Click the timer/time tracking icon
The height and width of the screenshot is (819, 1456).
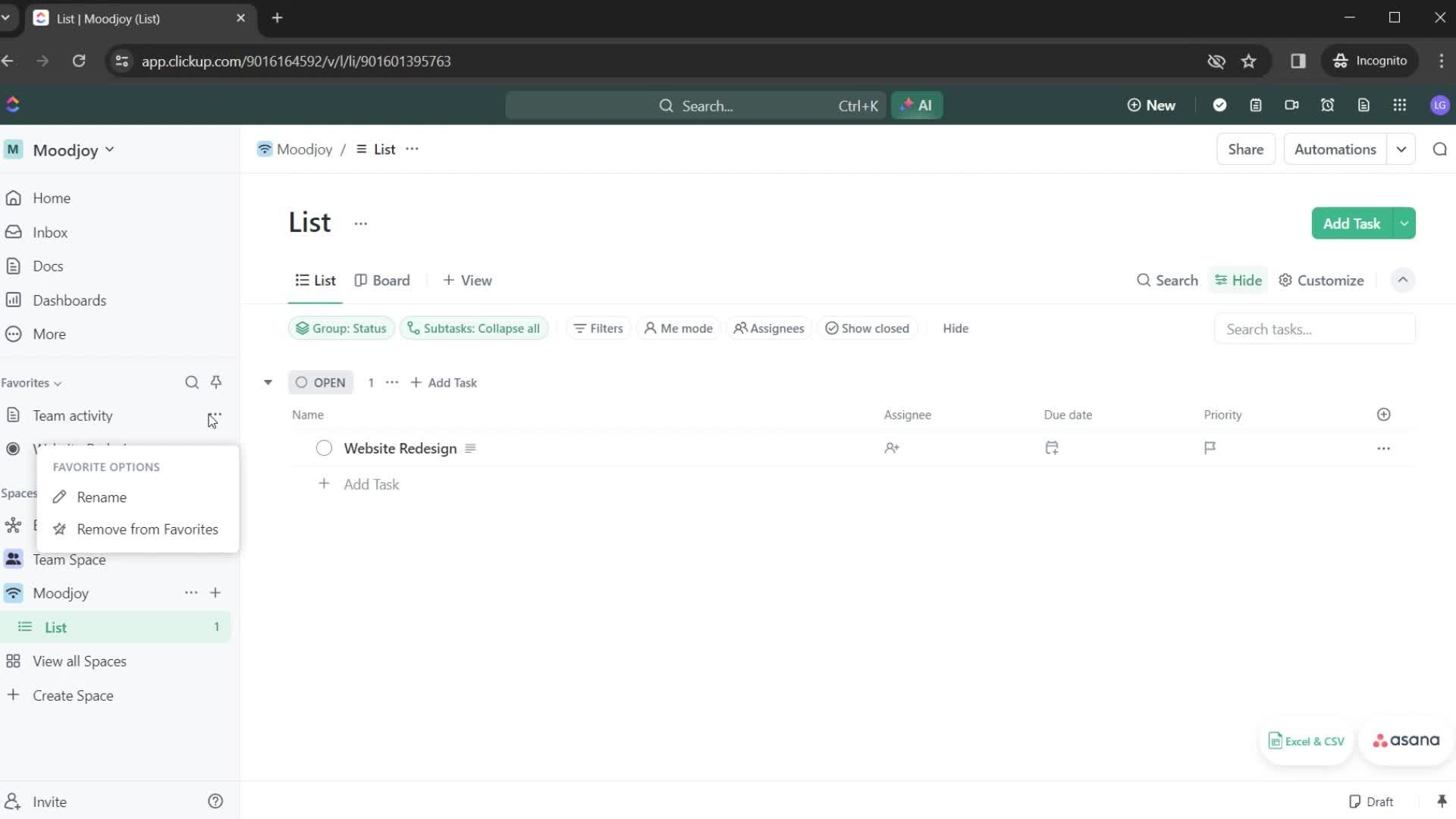click(x=1328, y=105)
